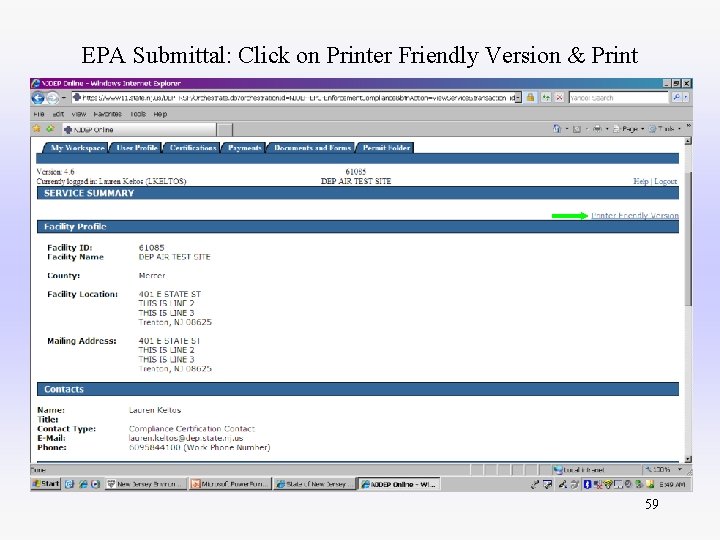Click the Compliance Certification Contact text

pos(191,428)
